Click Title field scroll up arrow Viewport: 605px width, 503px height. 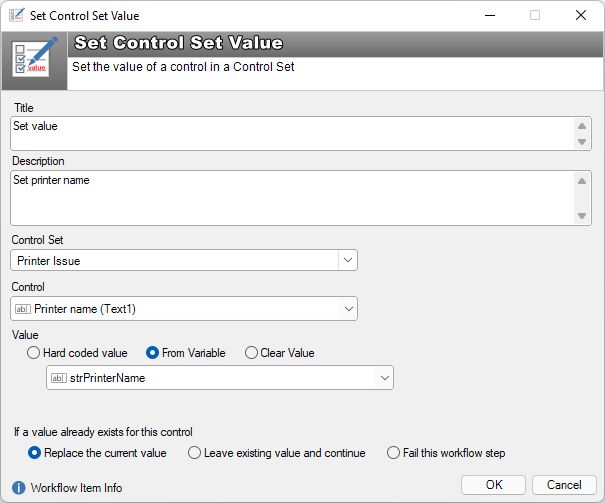(582, 126)
